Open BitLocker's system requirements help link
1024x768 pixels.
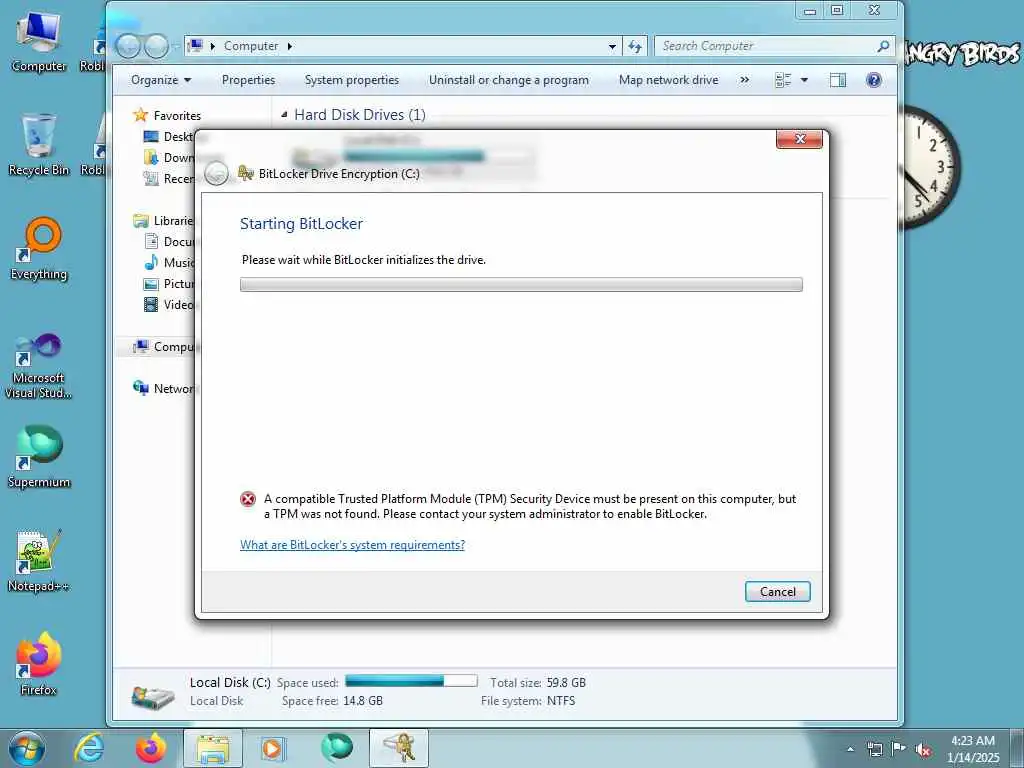352,545
